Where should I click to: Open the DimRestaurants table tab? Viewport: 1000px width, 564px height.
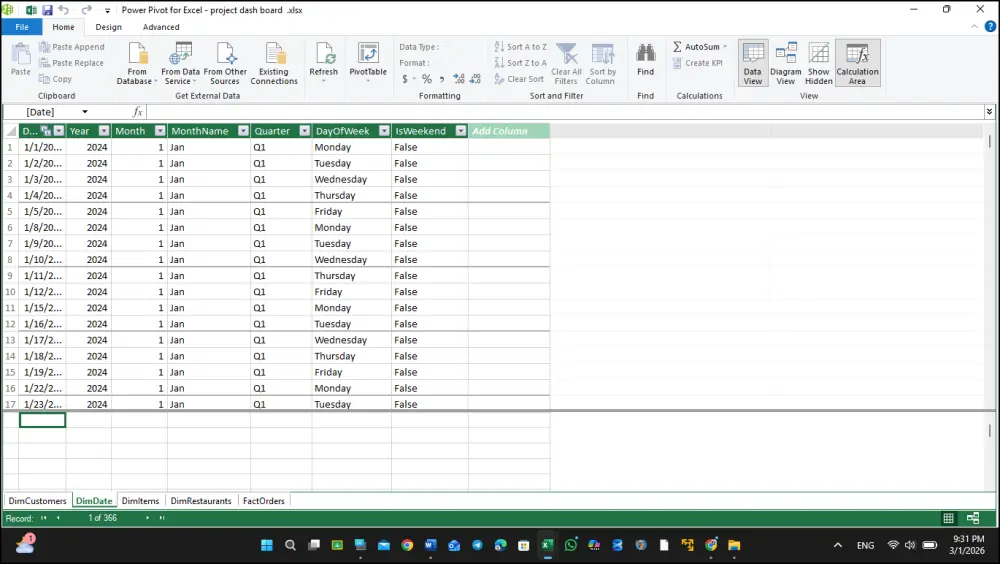[201, 501]
